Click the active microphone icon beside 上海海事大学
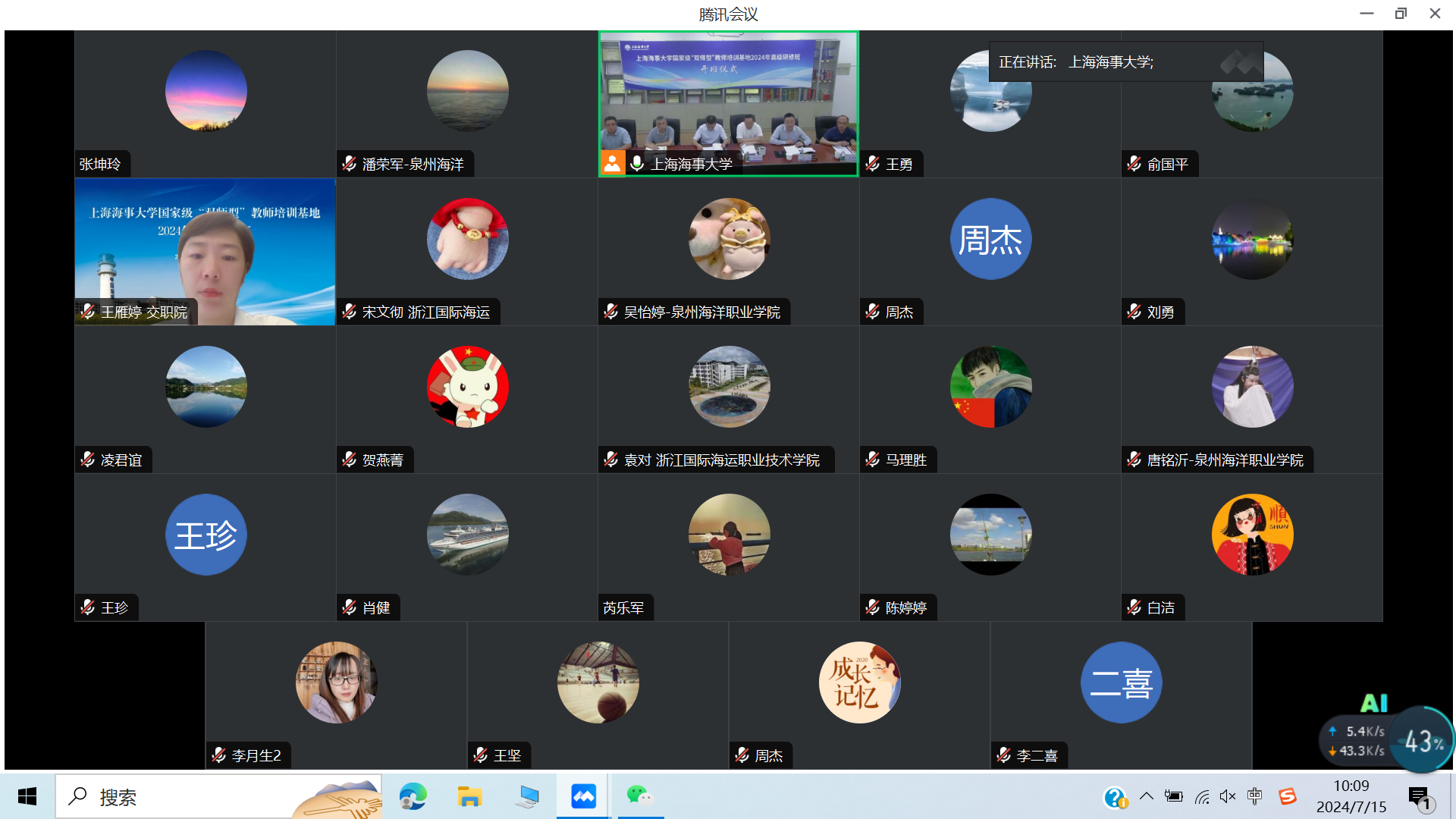1456x819 pixels. [x=637, y=163]
